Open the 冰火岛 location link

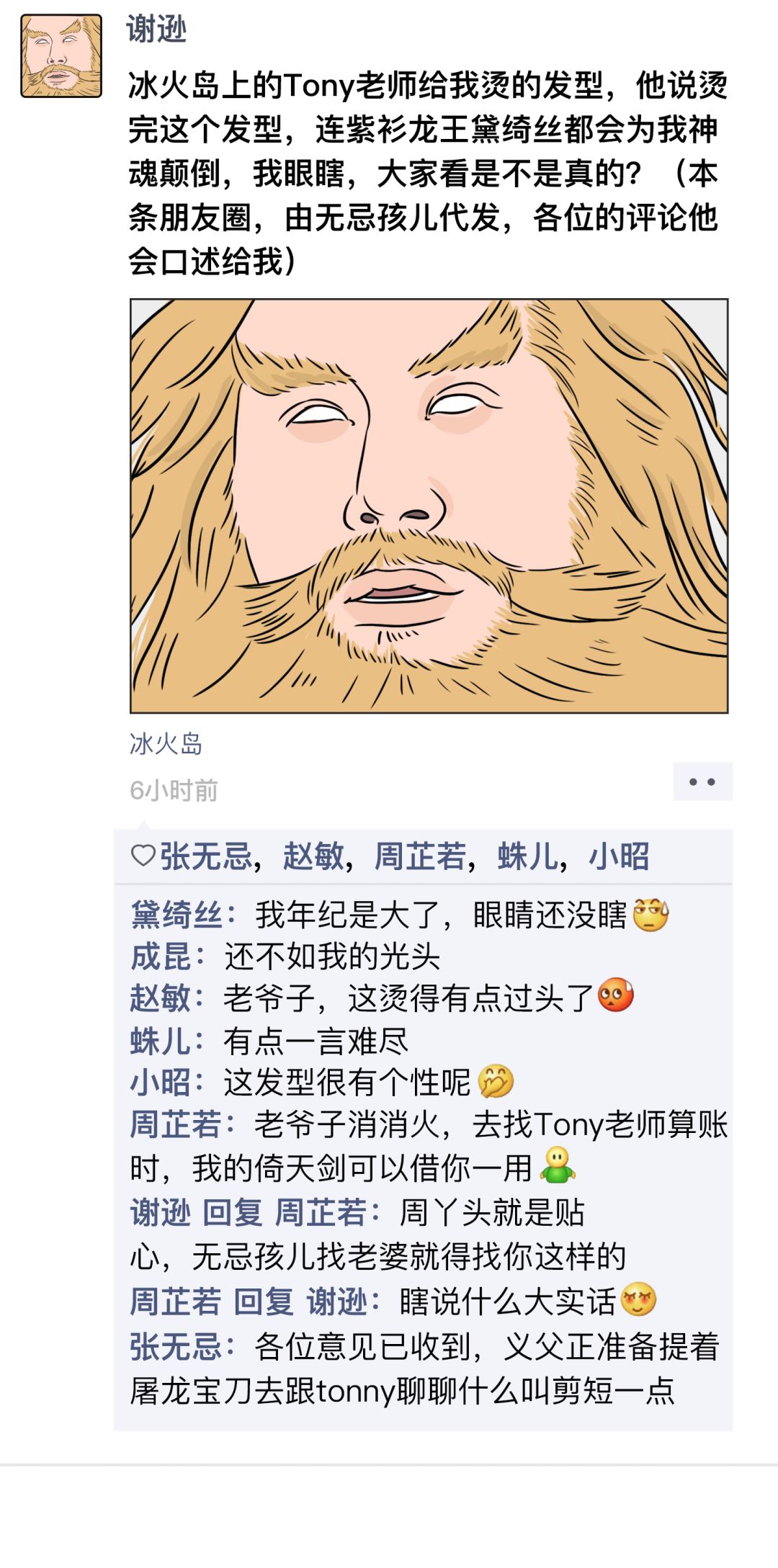(x=166, y=743)
